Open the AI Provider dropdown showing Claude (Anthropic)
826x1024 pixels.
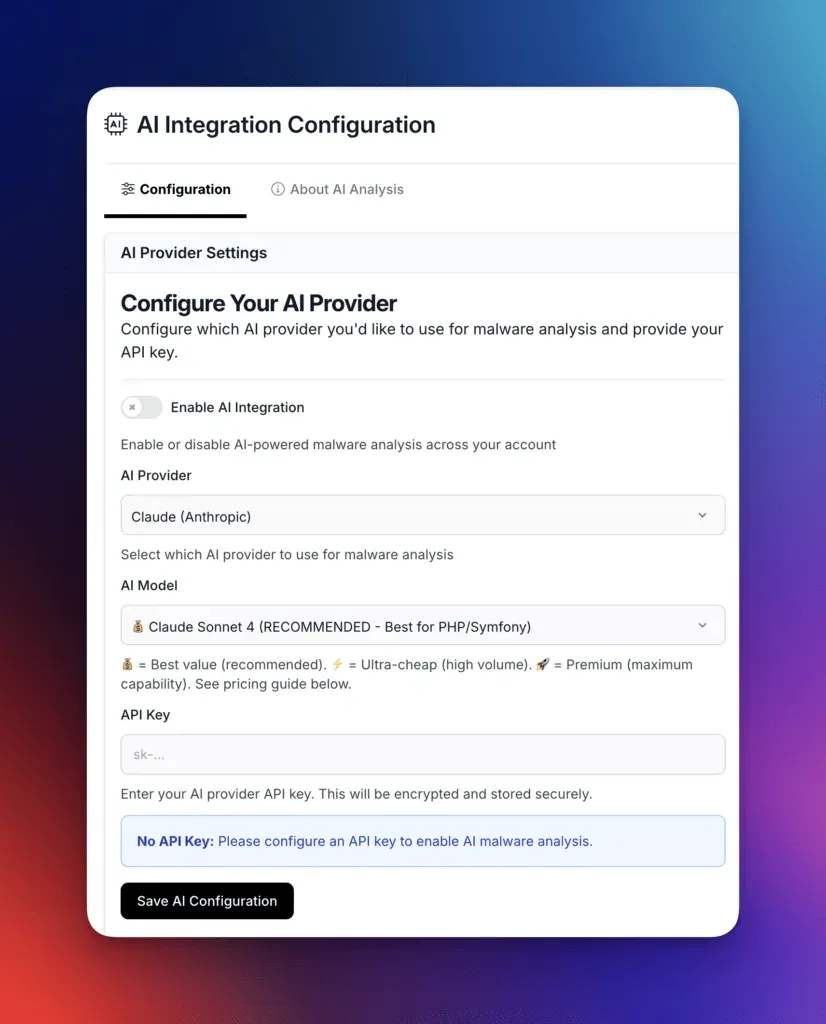coord(422,516)
